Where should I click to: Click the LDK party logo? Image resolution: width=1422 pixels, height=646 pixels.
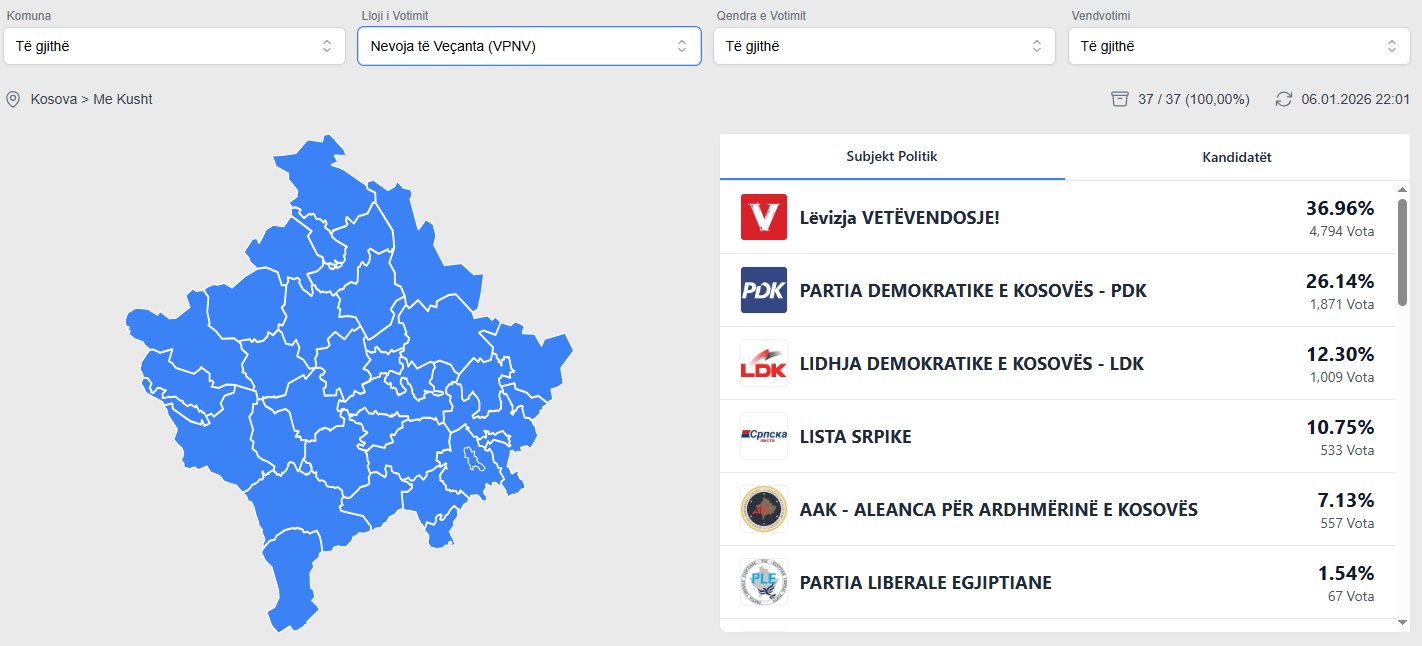(763, 363)
